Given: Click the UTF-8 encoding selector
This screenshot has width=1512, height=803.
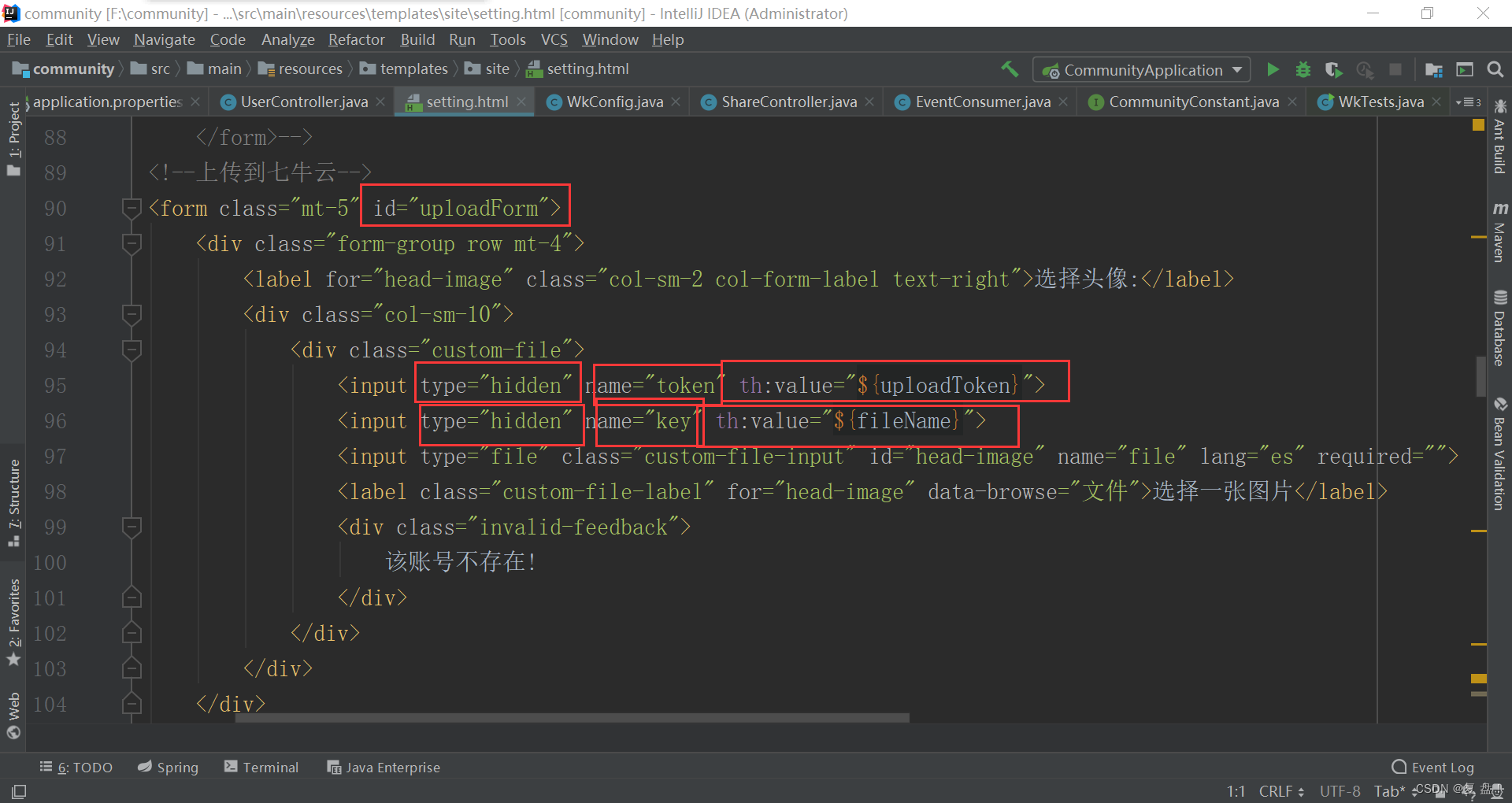Looking at the screenshot, I should click(x=1340, y=791).
